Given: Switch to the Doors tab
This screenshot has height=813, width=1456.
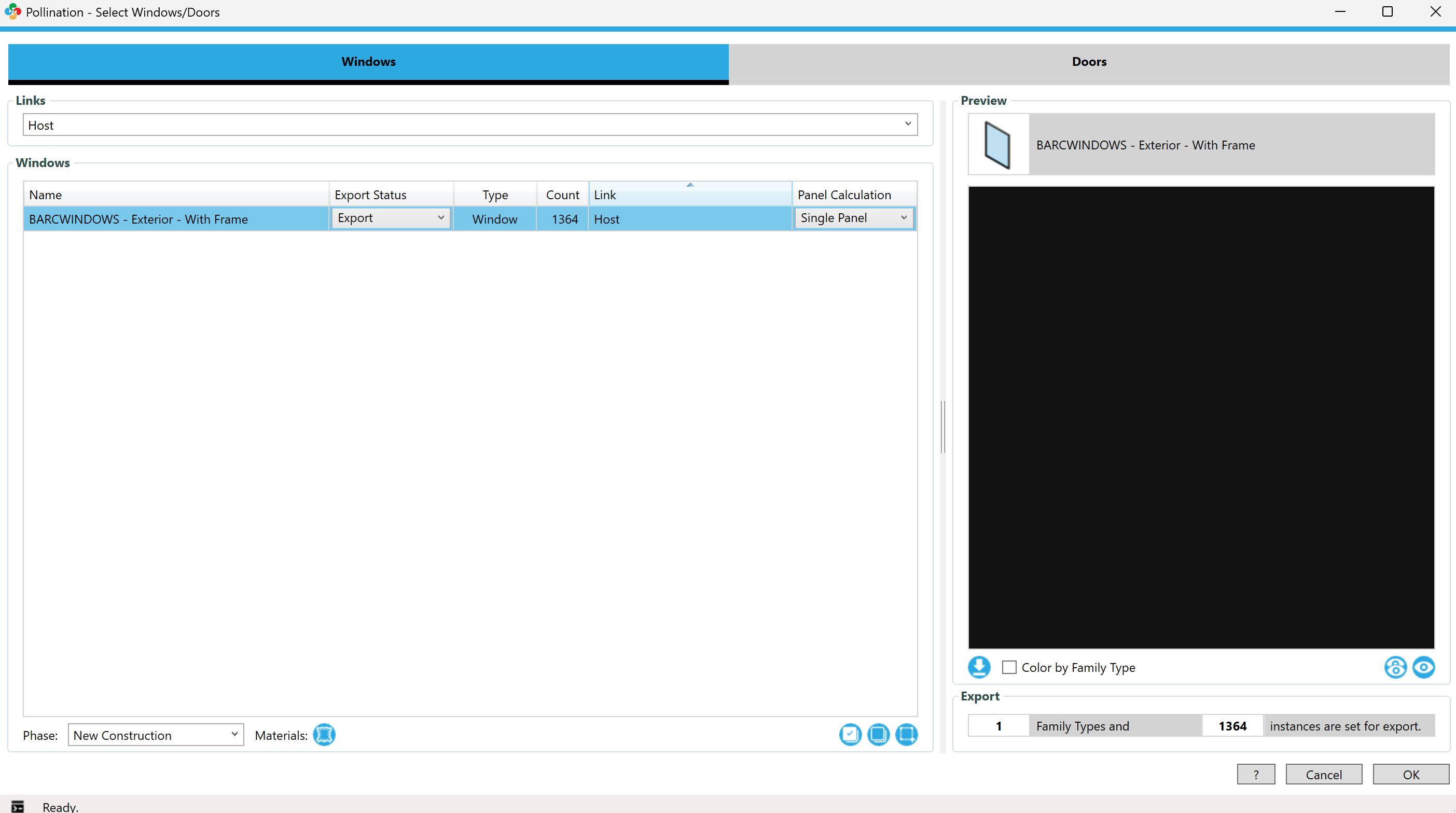Looking at the screenshot, I should [1089, 62].
